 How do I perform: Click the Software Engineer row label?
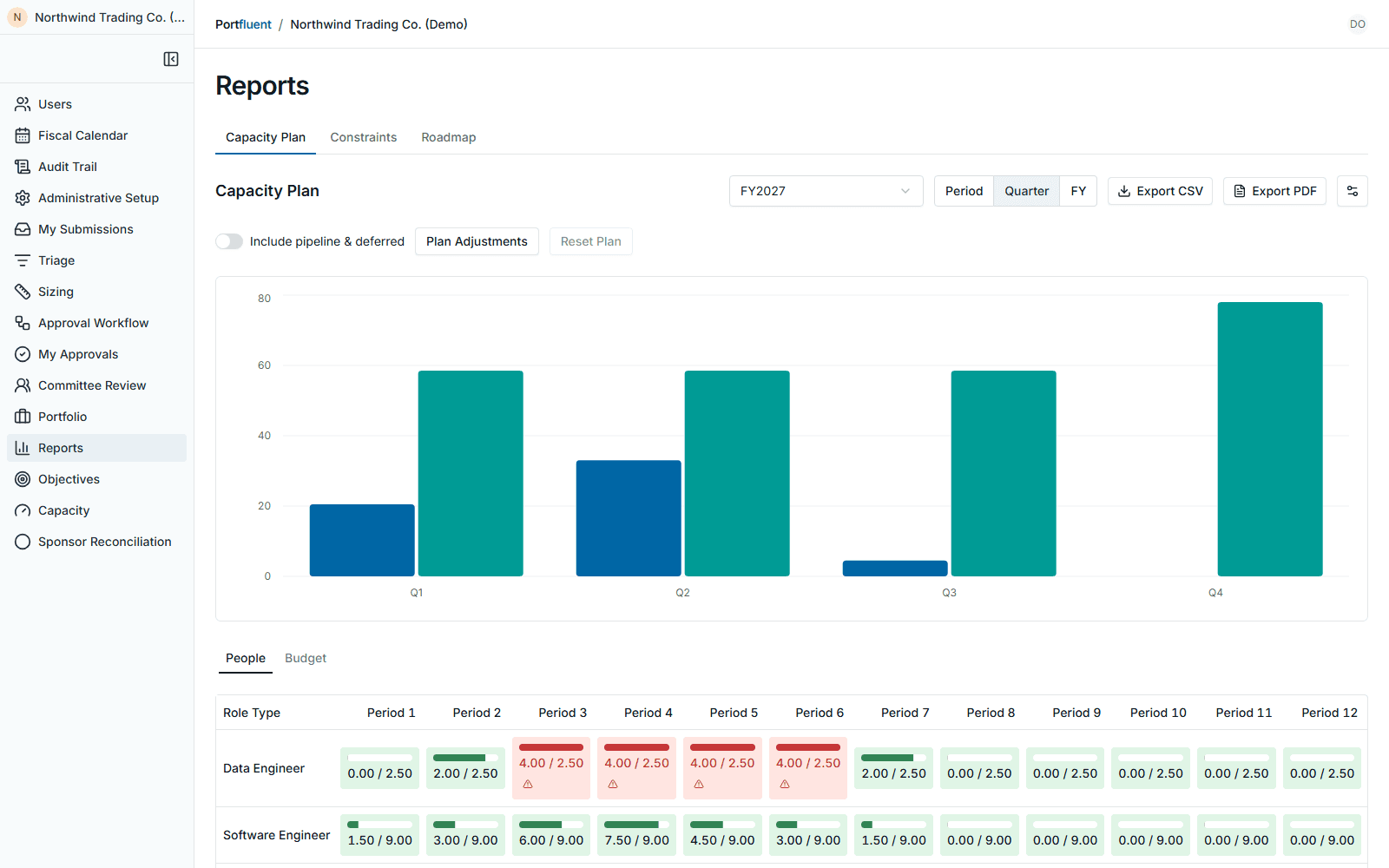(x=277, y=835)
